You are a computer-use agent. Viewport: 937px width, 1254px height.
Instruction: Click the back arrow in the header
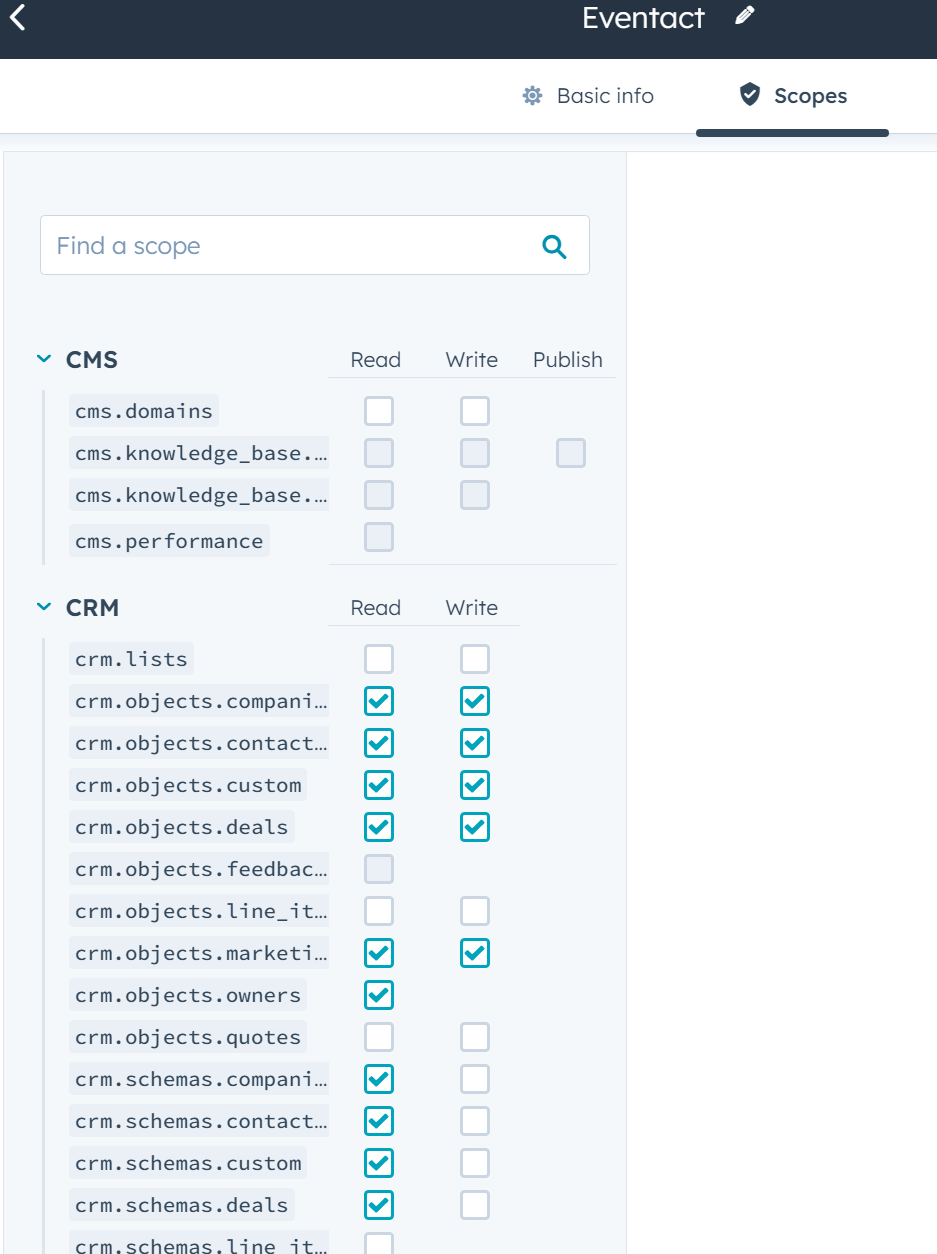[x=18, y=17]
